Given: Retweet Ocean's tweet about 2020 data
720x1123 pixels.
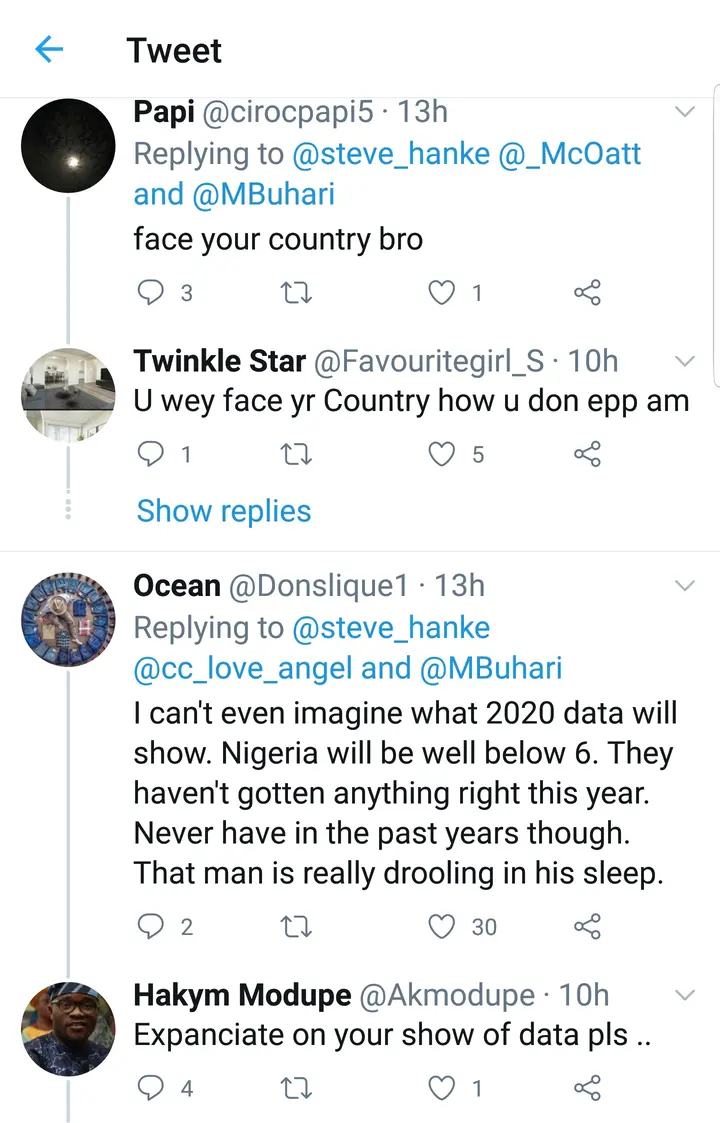Looking at the screenshot, I should point(297,927).
